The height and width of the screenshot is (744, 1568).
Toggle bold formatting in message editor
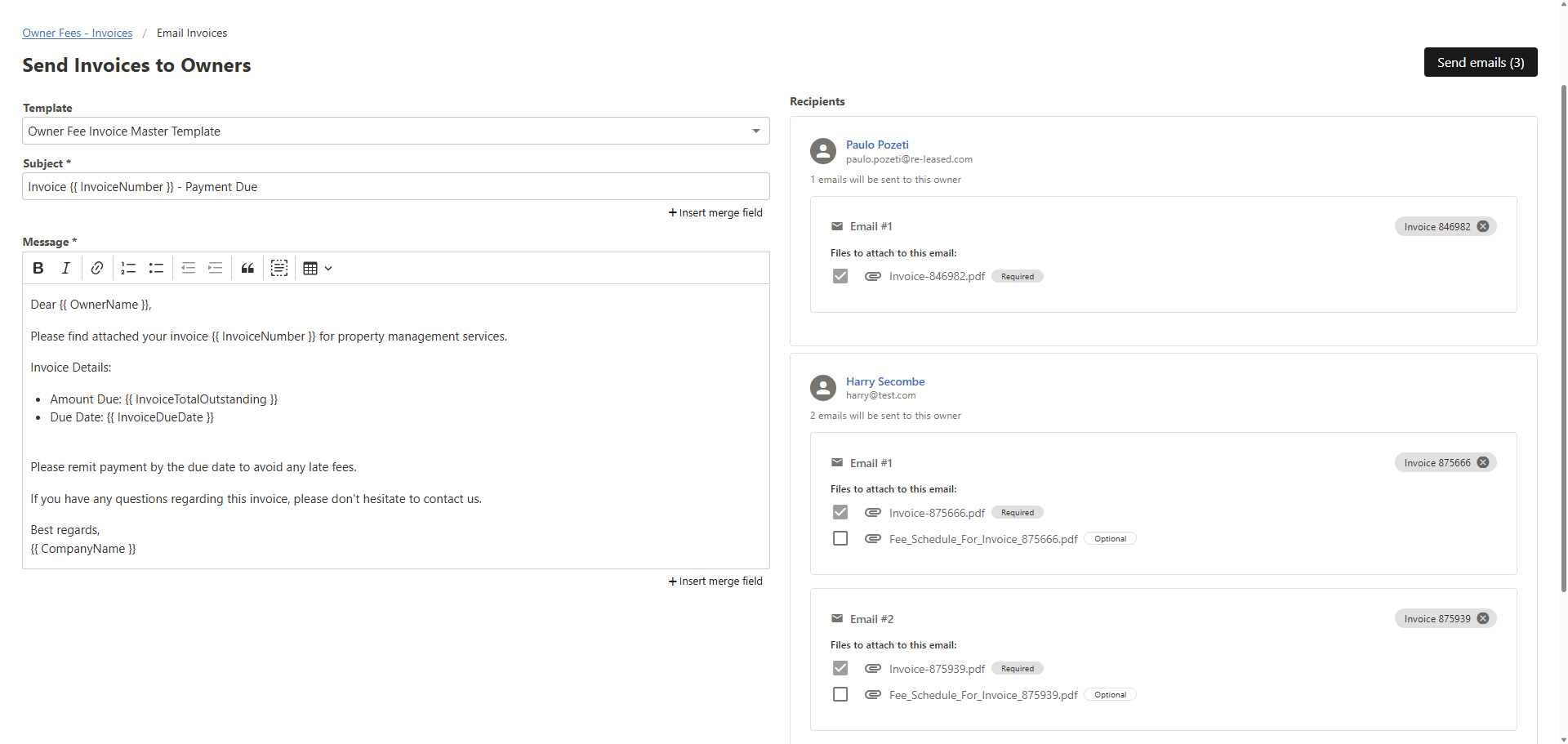pos(38,268)
